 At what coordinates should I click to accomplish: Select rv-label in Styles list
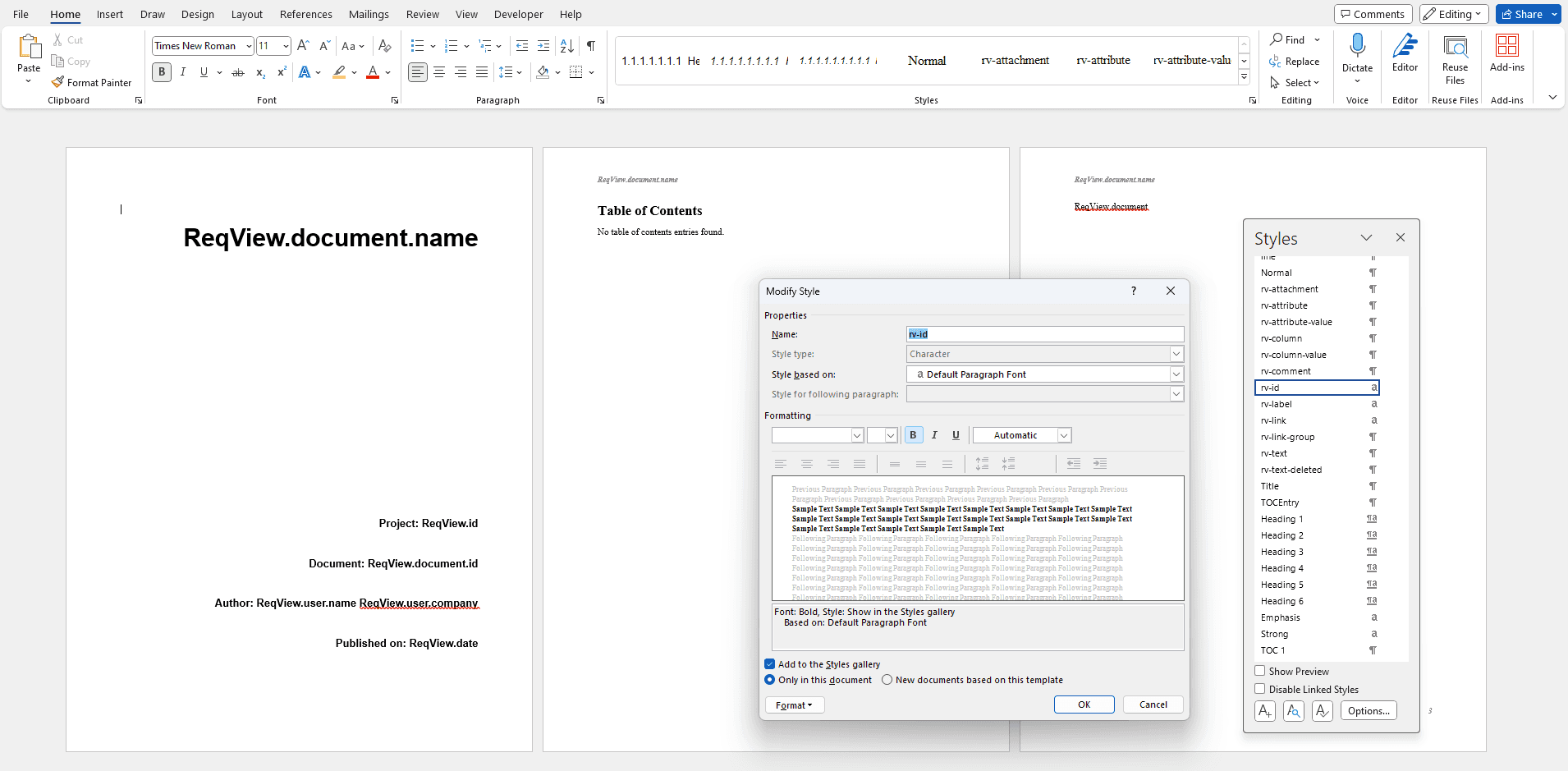(x=1317, y=404)
